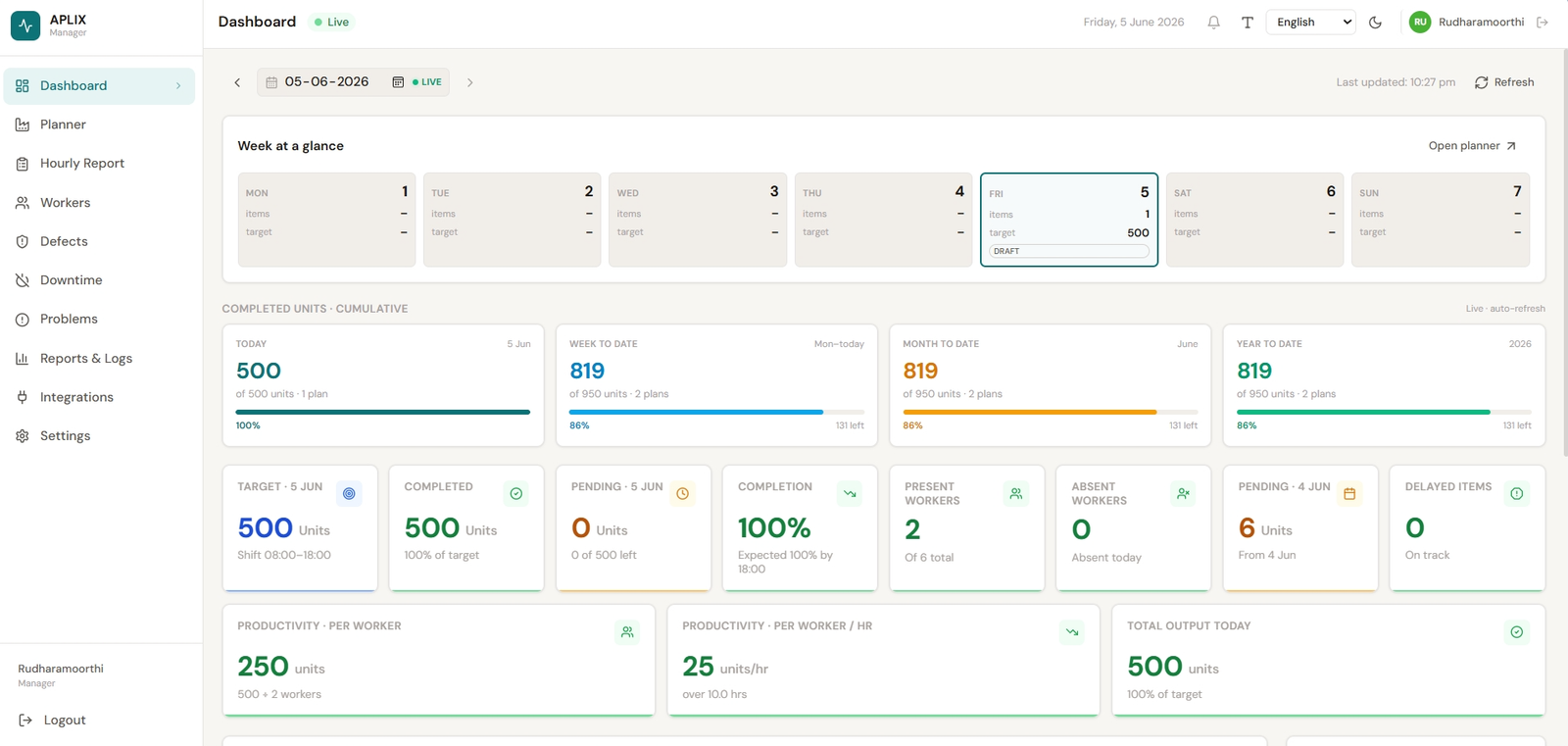Click the Open planner link text
The image size is (1568, 746).
click(x=1464, y=146)
